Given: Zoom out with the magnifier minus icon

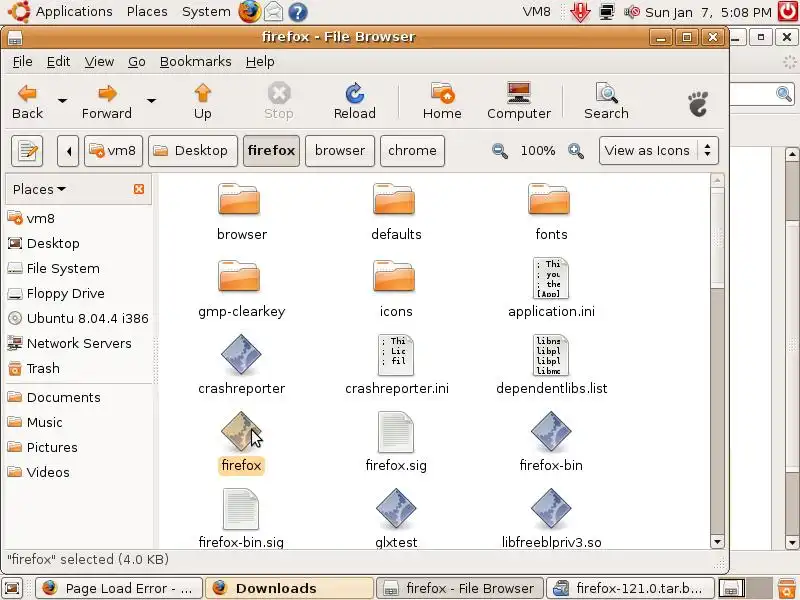Looking at the screenshot, I should (499, 151).
